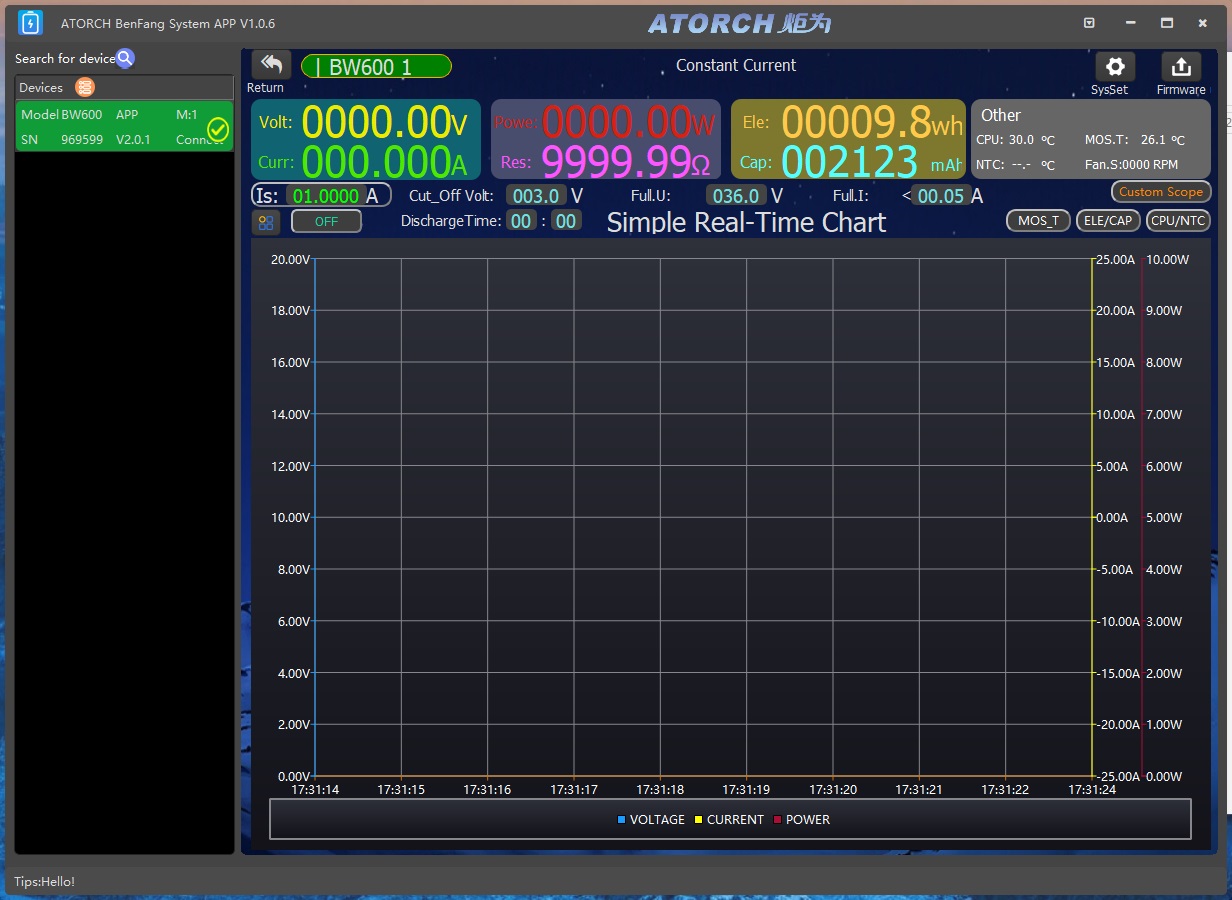Image resolution: width=1232 pixels, height=900 pixels.
Task: Open SysSet gear settings
Action: coord(1114,67)
